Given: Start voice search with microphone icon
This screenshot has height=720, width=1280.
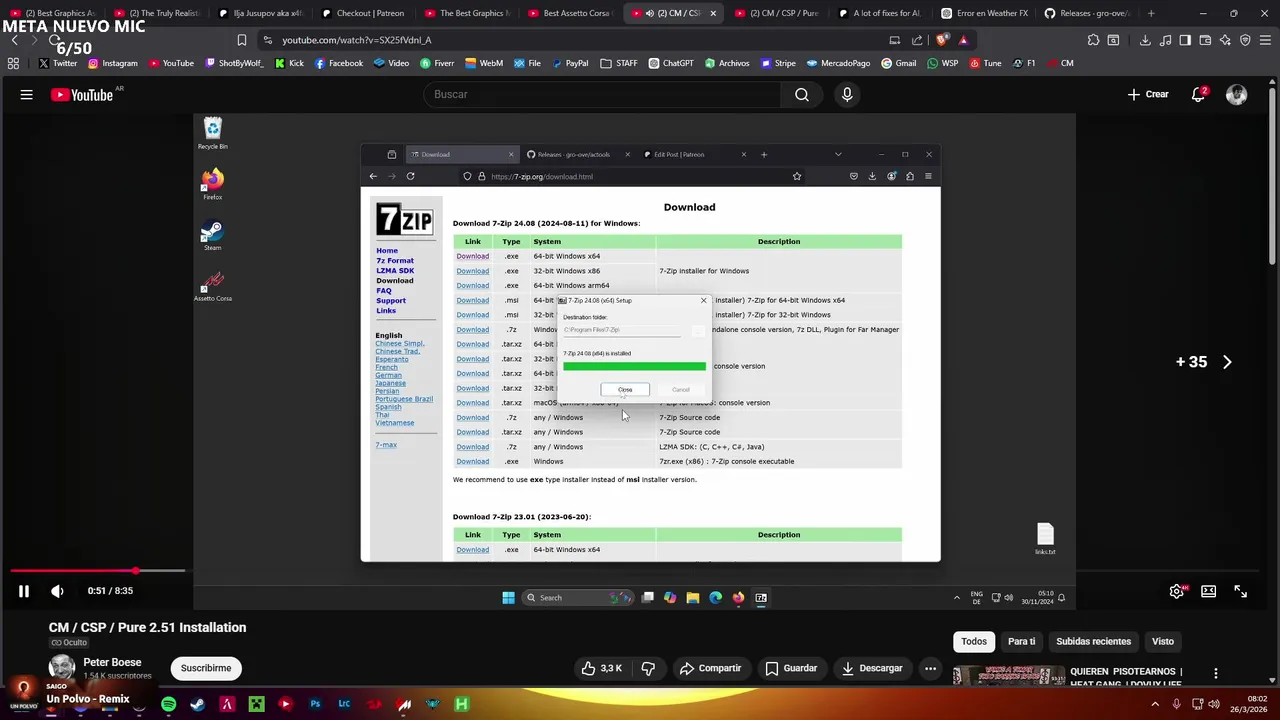Looking at the screenshot, I should pos(847,94).
